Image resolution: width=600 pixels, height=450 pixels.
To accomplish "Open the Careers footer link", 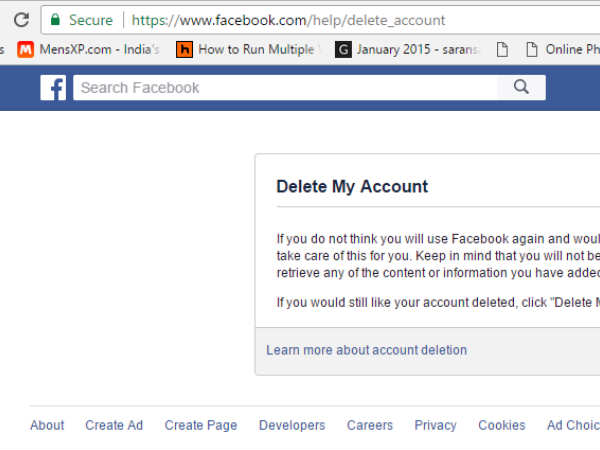I will (x=370, y=425).
